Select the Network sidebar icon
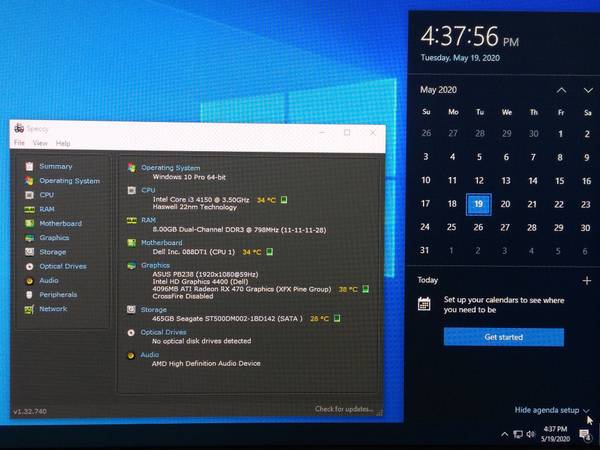600x450 pixels. coord(29,309)
